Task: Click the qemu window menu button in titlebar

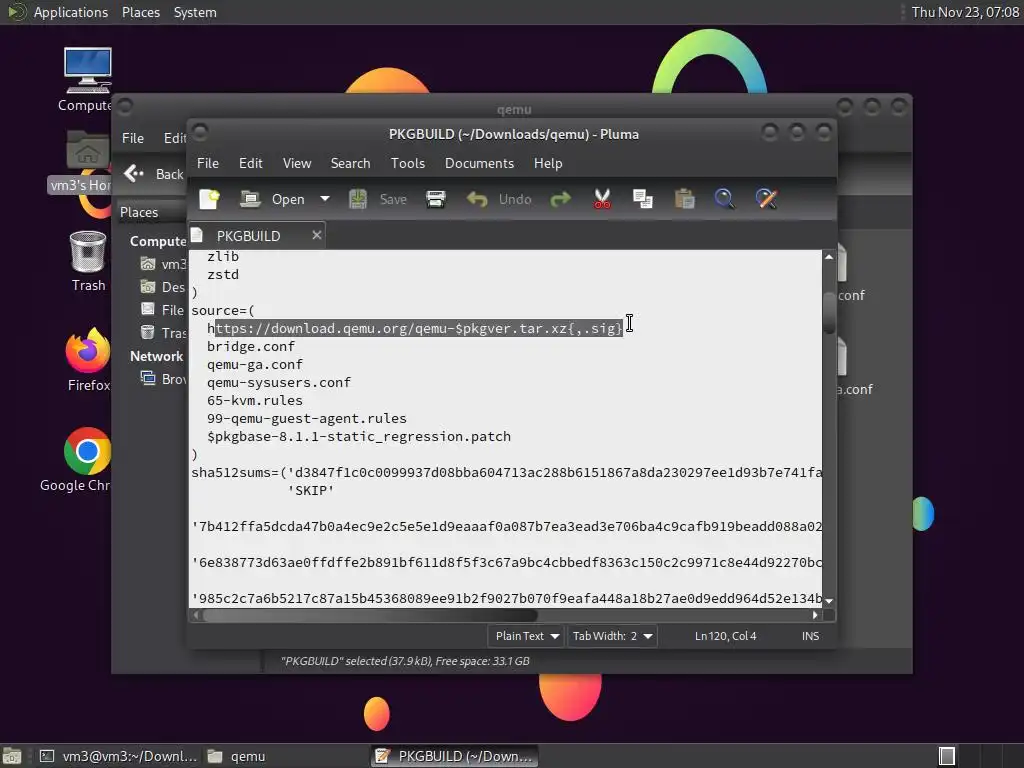Action: point(125,106)
